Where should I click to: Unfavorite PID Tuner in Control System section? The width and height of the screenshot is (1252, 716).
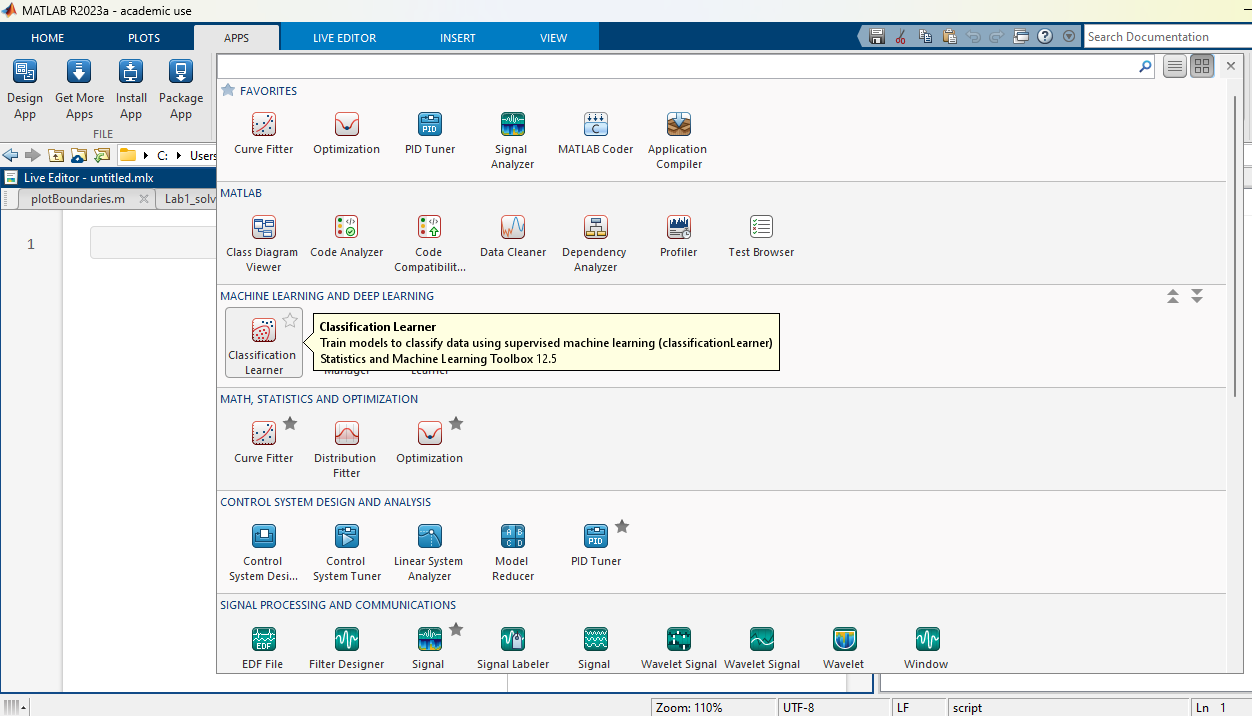[x=622, y=527]
